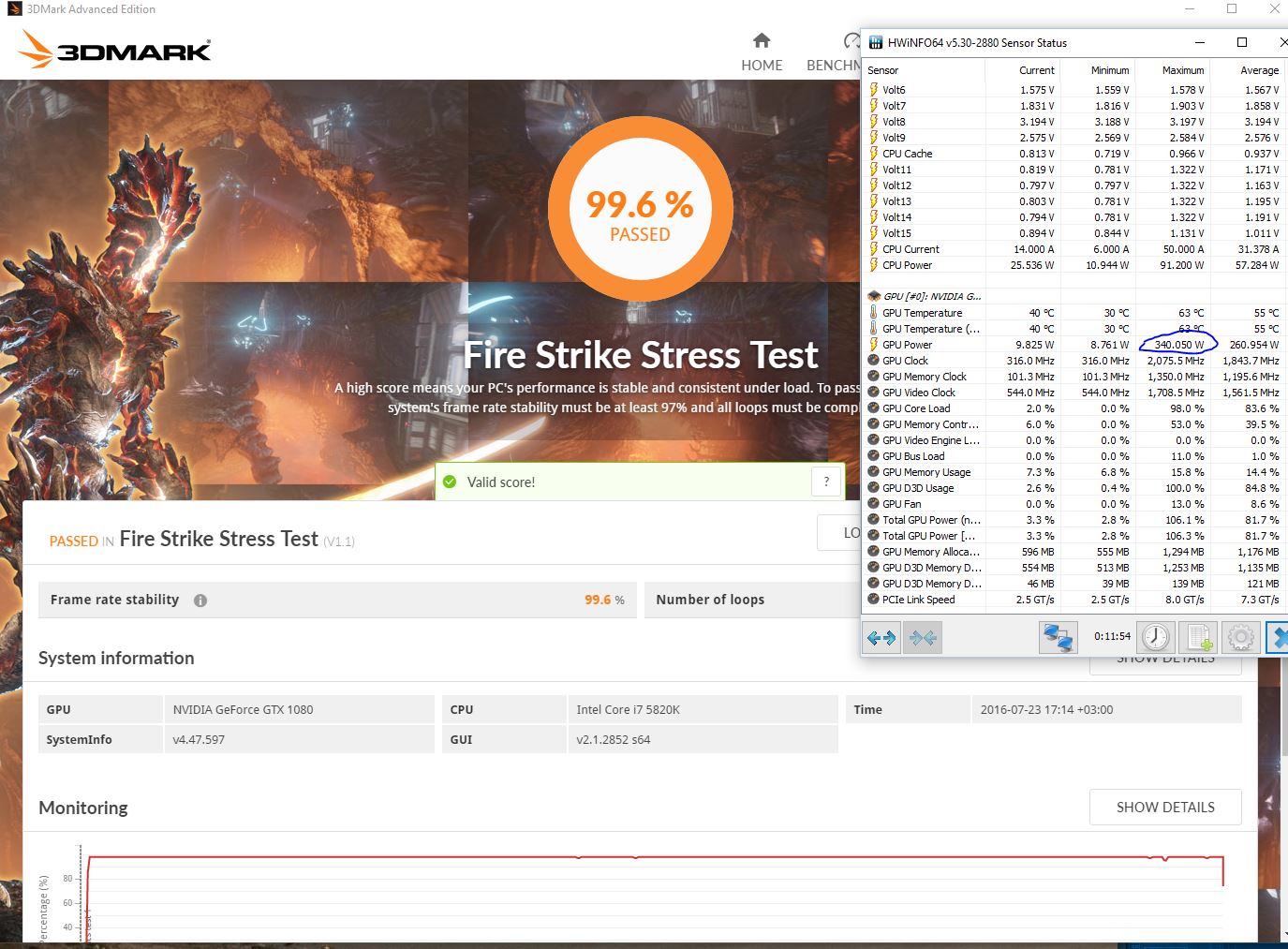Click the SystemInfo version v4.47.597
This screenshot has width=1288, height=949.
[199, 740]
